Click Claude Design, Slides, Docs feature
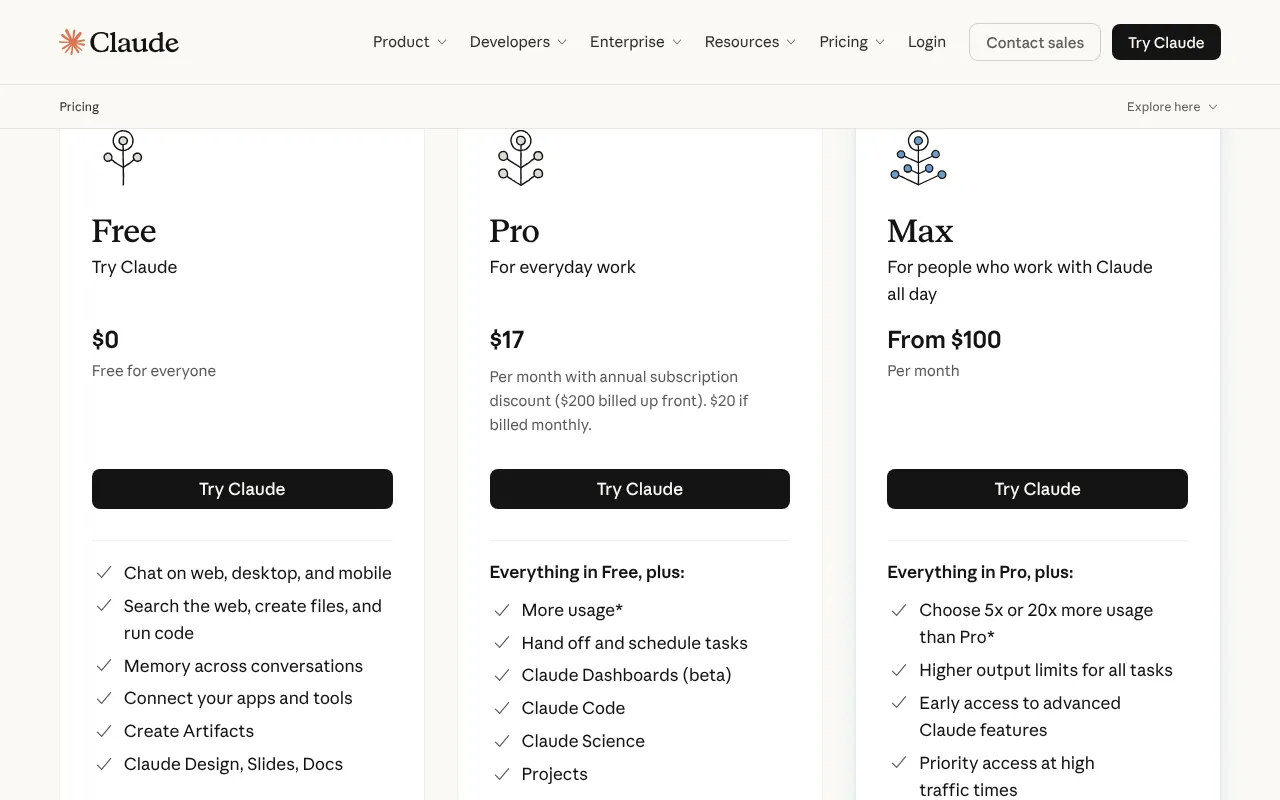Image resolution: width=1280 pixels, height=800 pixels. (x=233, y=764)
